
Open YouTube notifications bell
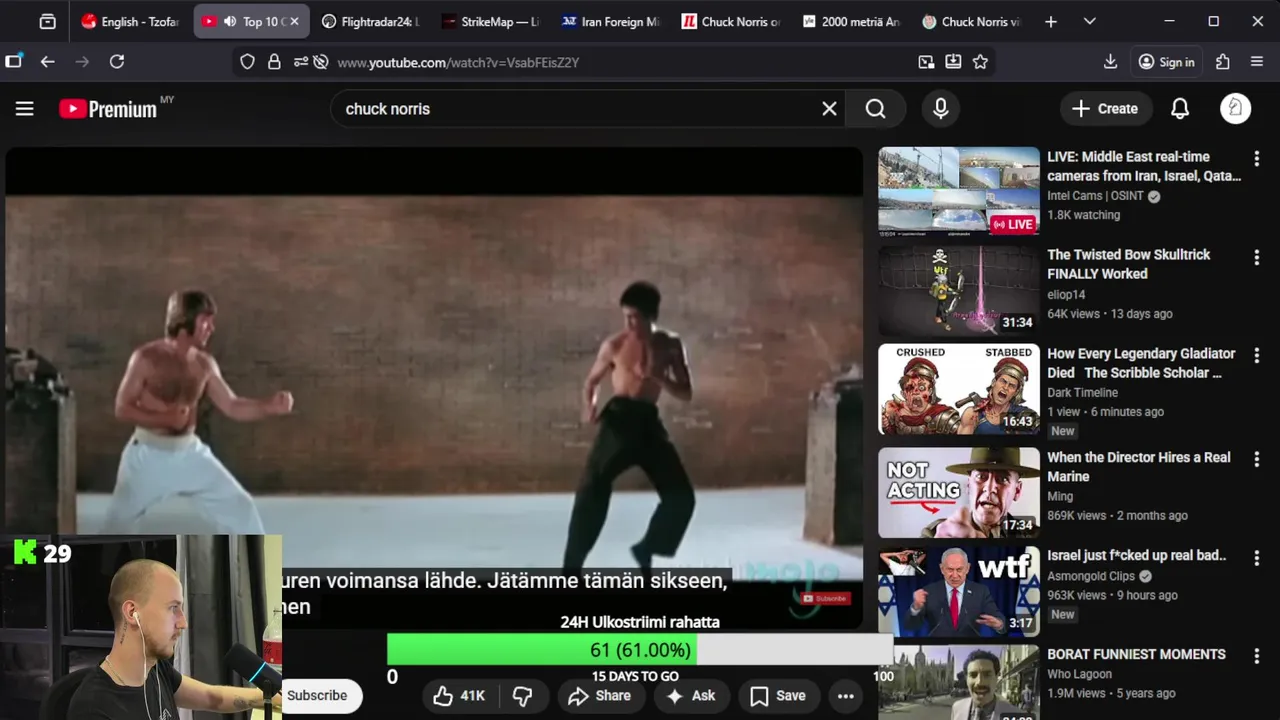(x=1180, y=109)
